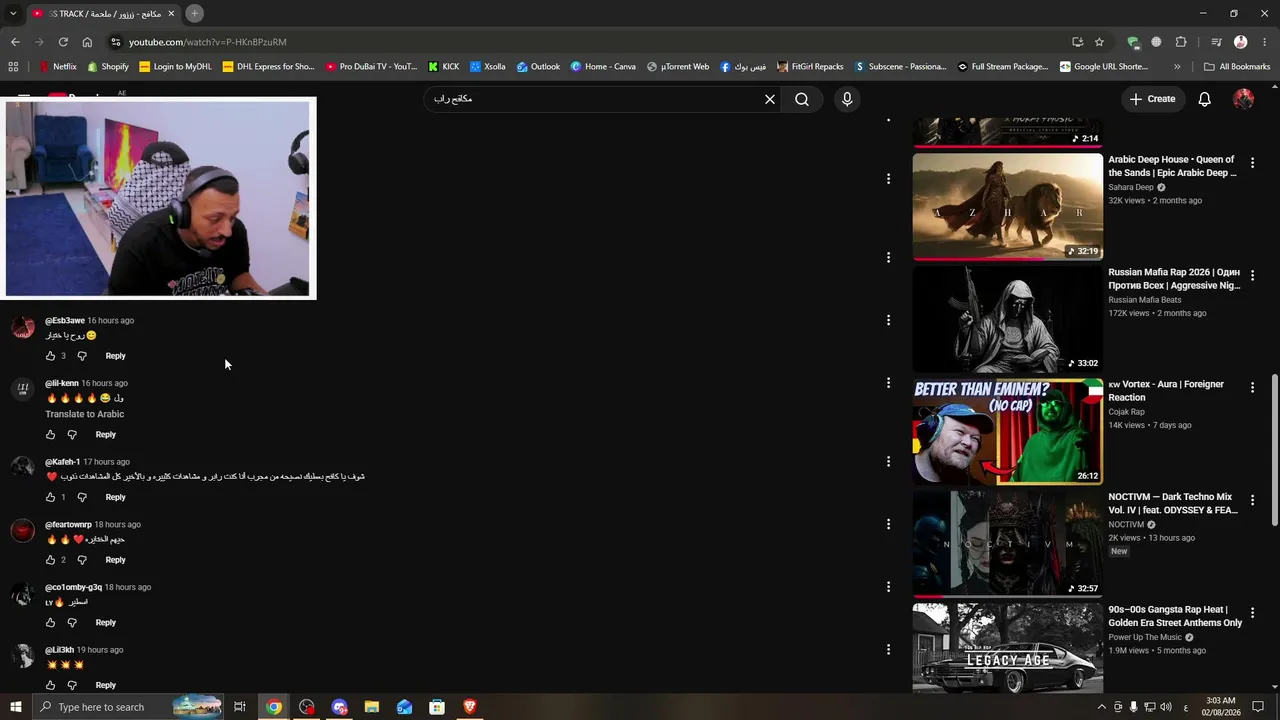Image resolution: width=1280 pixels, height=720 pixels.
Task: Like the comment by @co1omby-g3q
Action: pyautogui.click(x=50, y=623)
